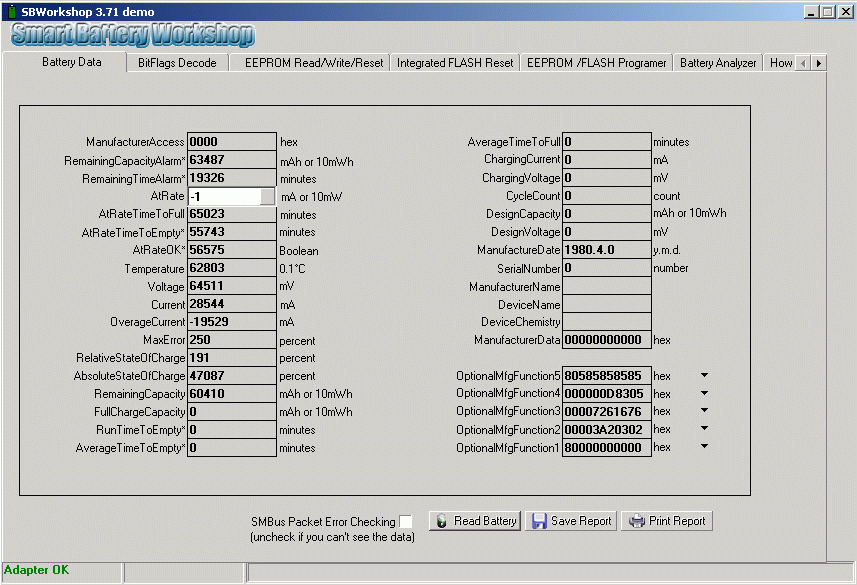
Task: Click RemainingCapacityAlarm value 63487
Action: [x=232, y=160]
